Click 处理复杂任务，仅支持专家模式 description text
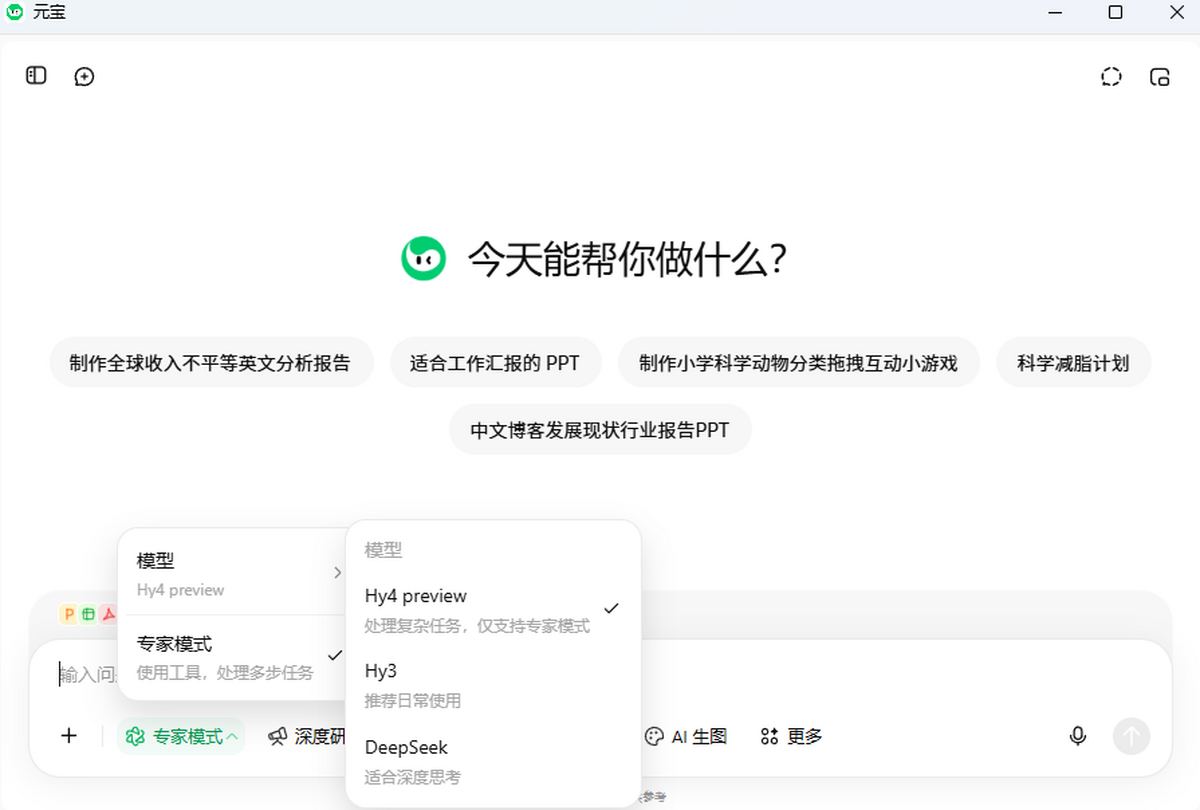The width and height of the screenshot is (1200, 810). (477, 626)
